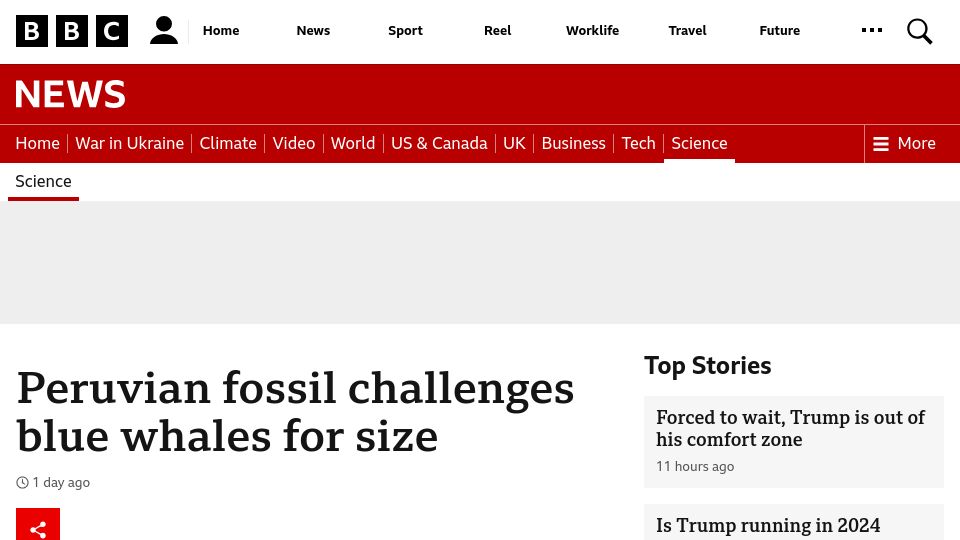Select Home in red news bar
Viewport: 960px width, 540px height.
click(x=37, y=143)
